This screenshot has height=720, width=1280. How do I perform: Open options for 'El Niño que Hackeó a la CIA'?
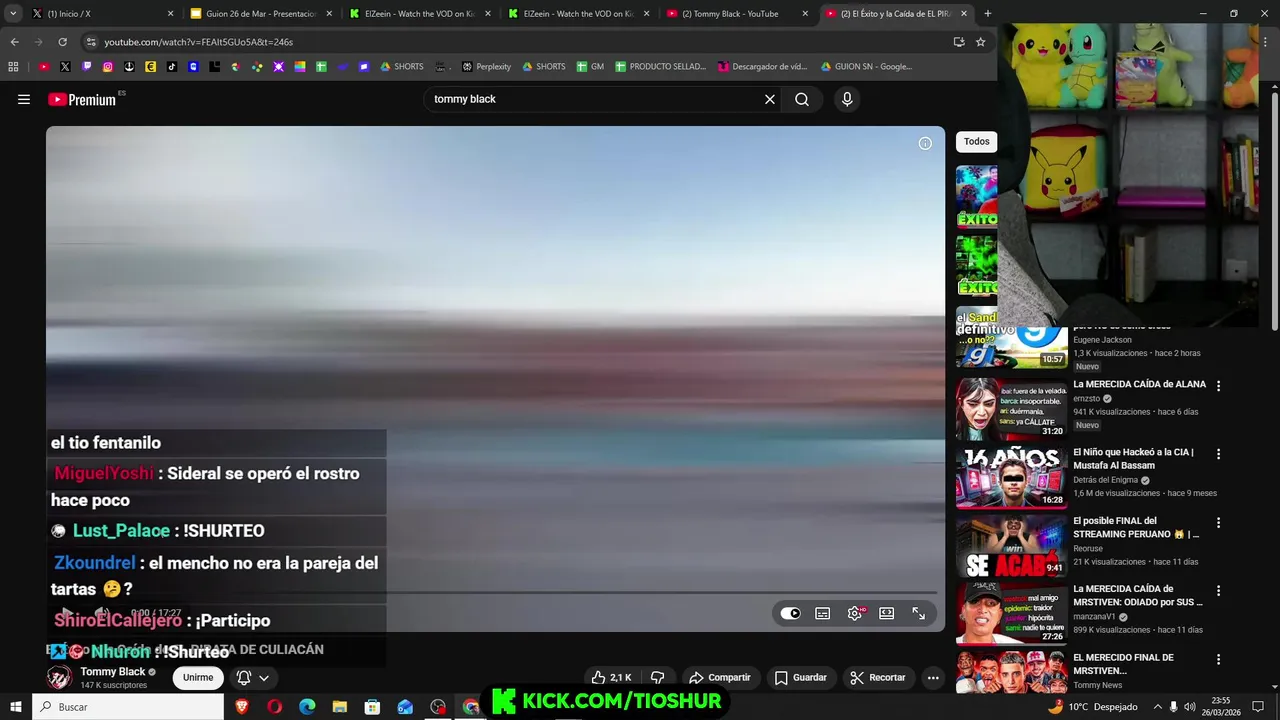[1218, 454]
